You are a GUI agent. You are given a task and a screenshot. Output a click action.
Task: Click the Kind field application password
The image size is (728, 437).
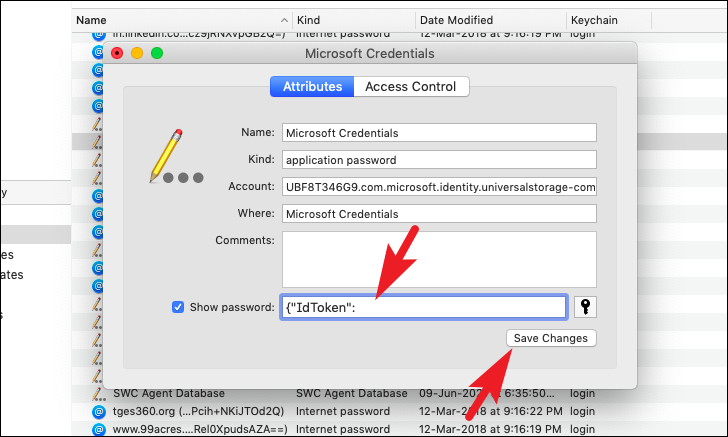[439, 160]
